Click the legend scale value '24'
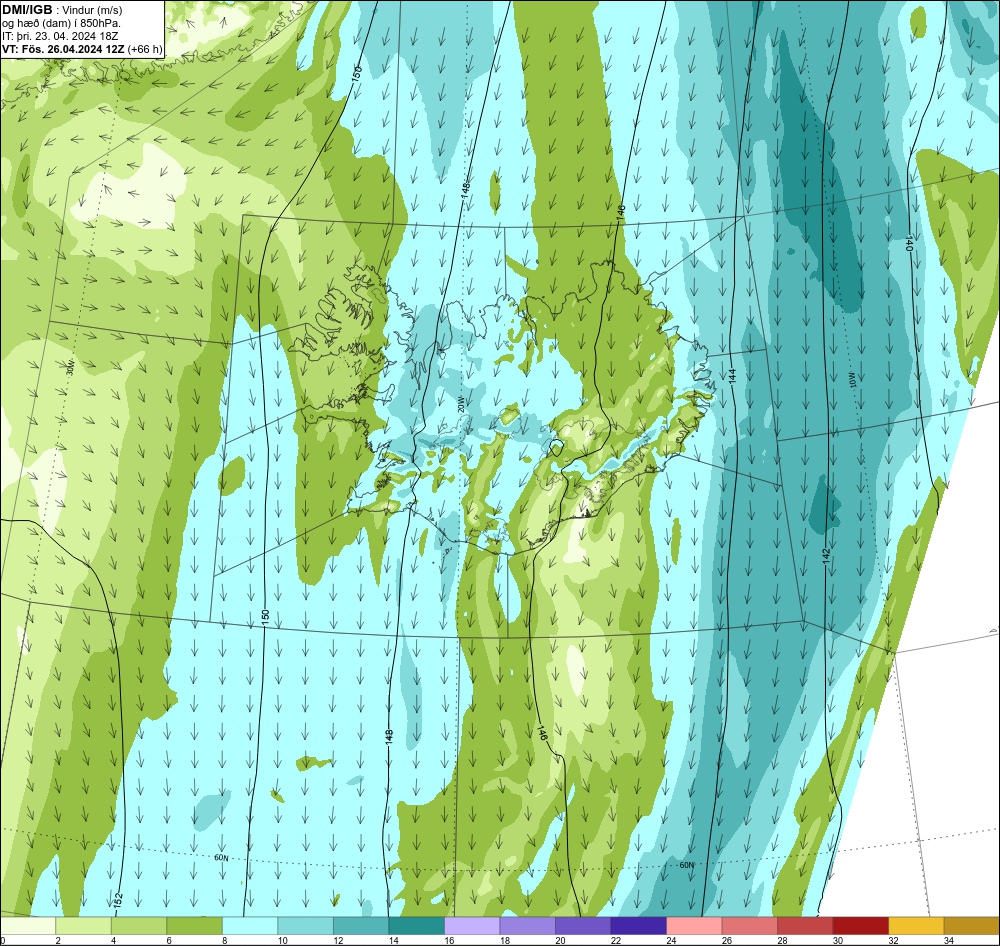 tap(671, 940)
